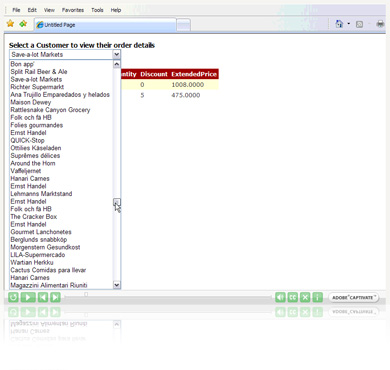Click the green X exit button

pos(305,297)
